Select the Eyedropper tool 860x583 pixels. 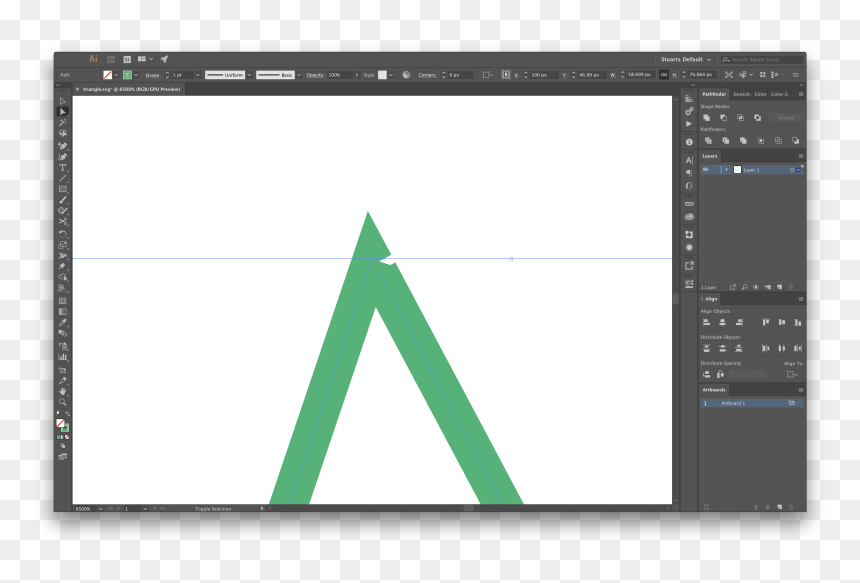(63, 322)
